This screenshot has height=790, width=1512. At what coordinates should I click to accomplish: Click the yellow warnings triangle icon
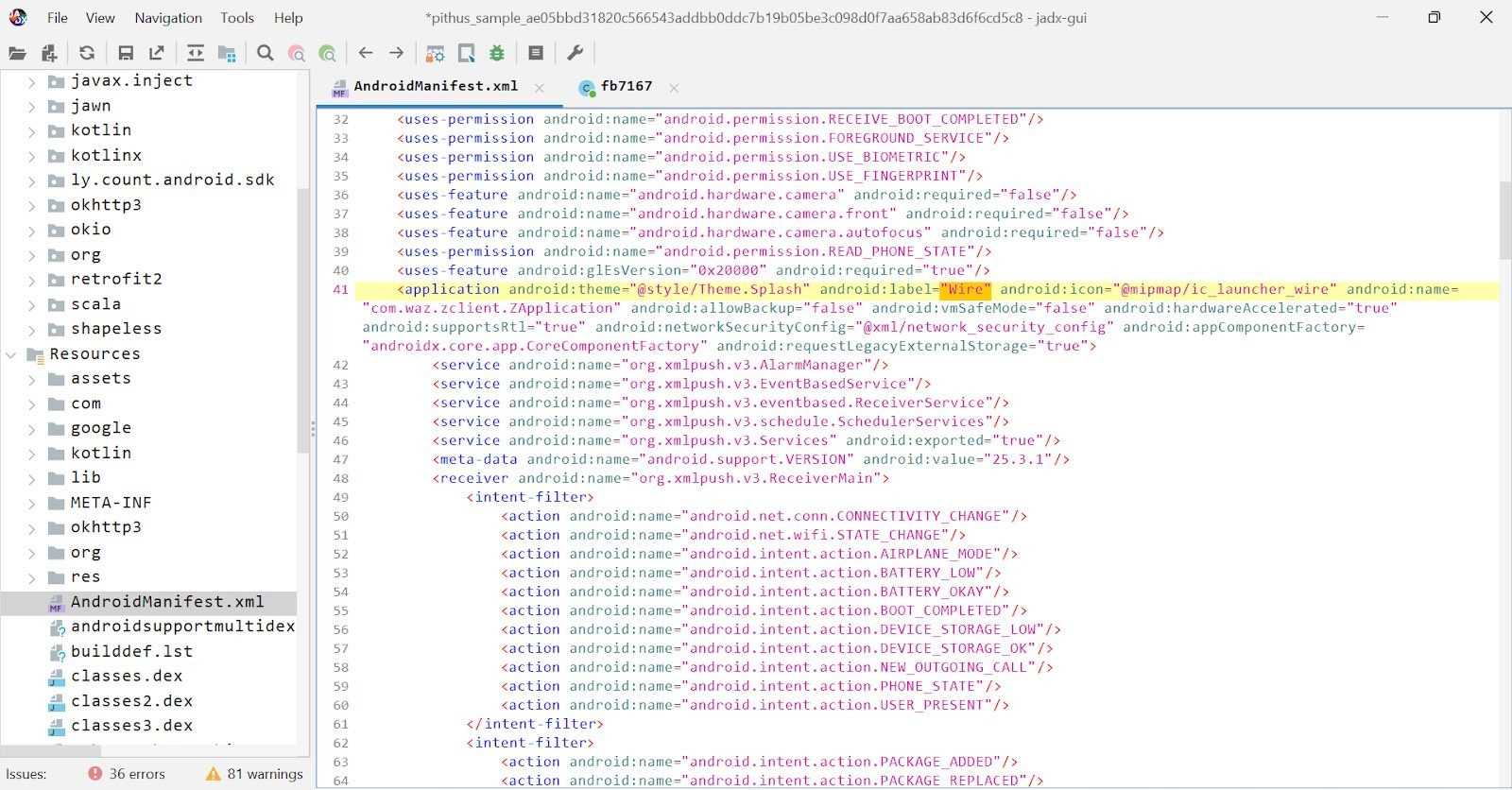pos(214,774)
